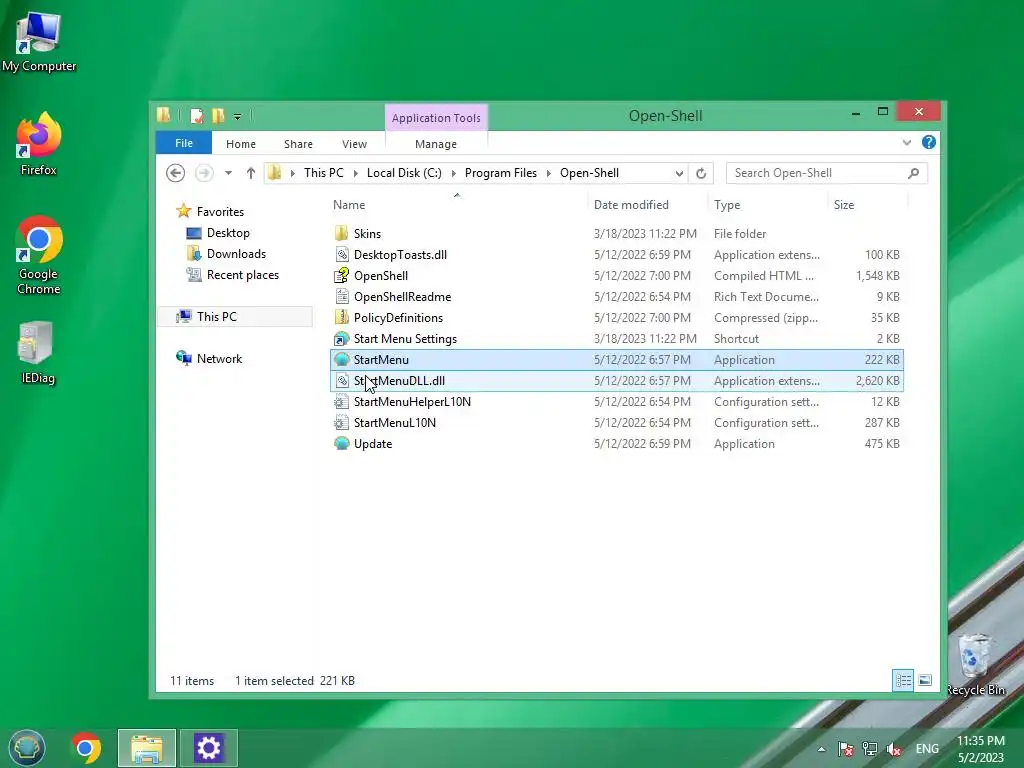Screen dimensions: 1024x768
Task: Click the network tray icon
Action: click(x=869, y=749)
